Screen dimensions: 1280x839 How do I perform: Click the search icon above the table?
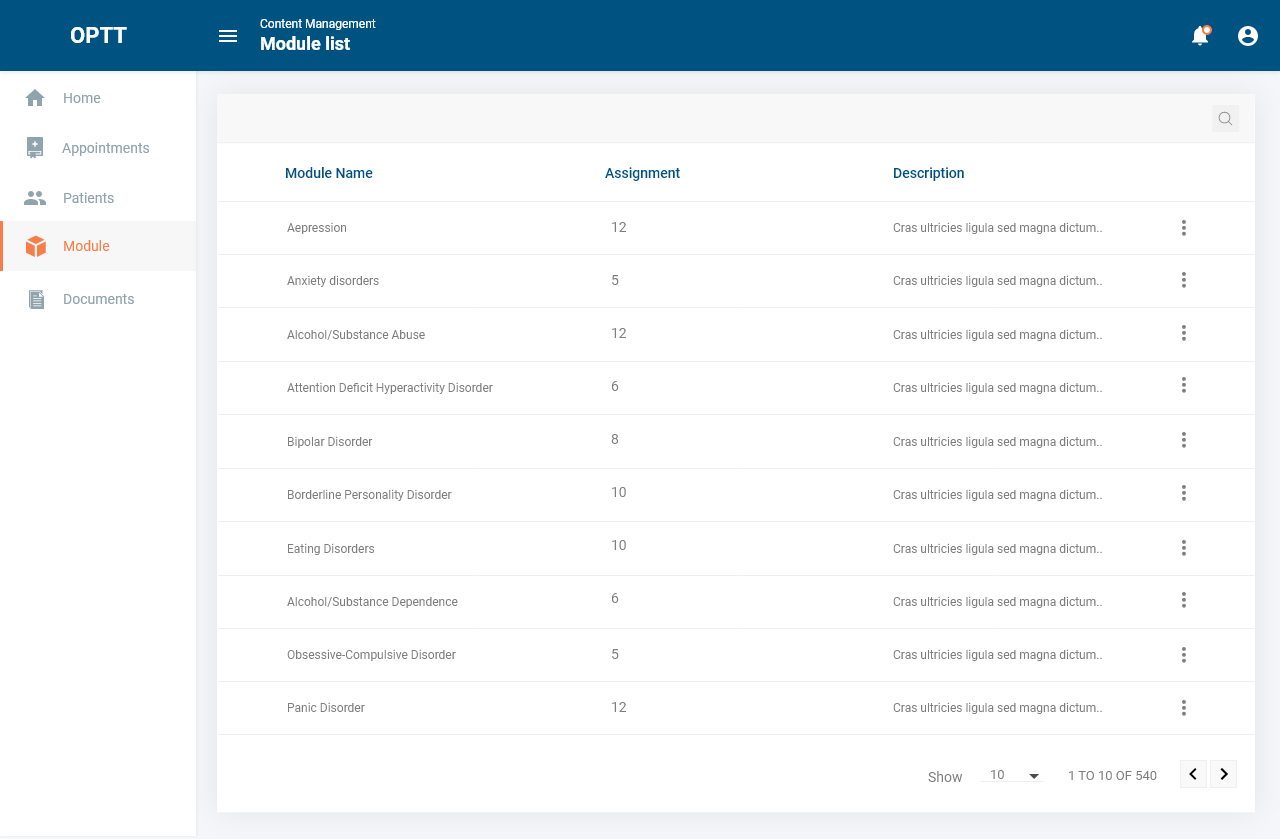tap(1225, 119)
